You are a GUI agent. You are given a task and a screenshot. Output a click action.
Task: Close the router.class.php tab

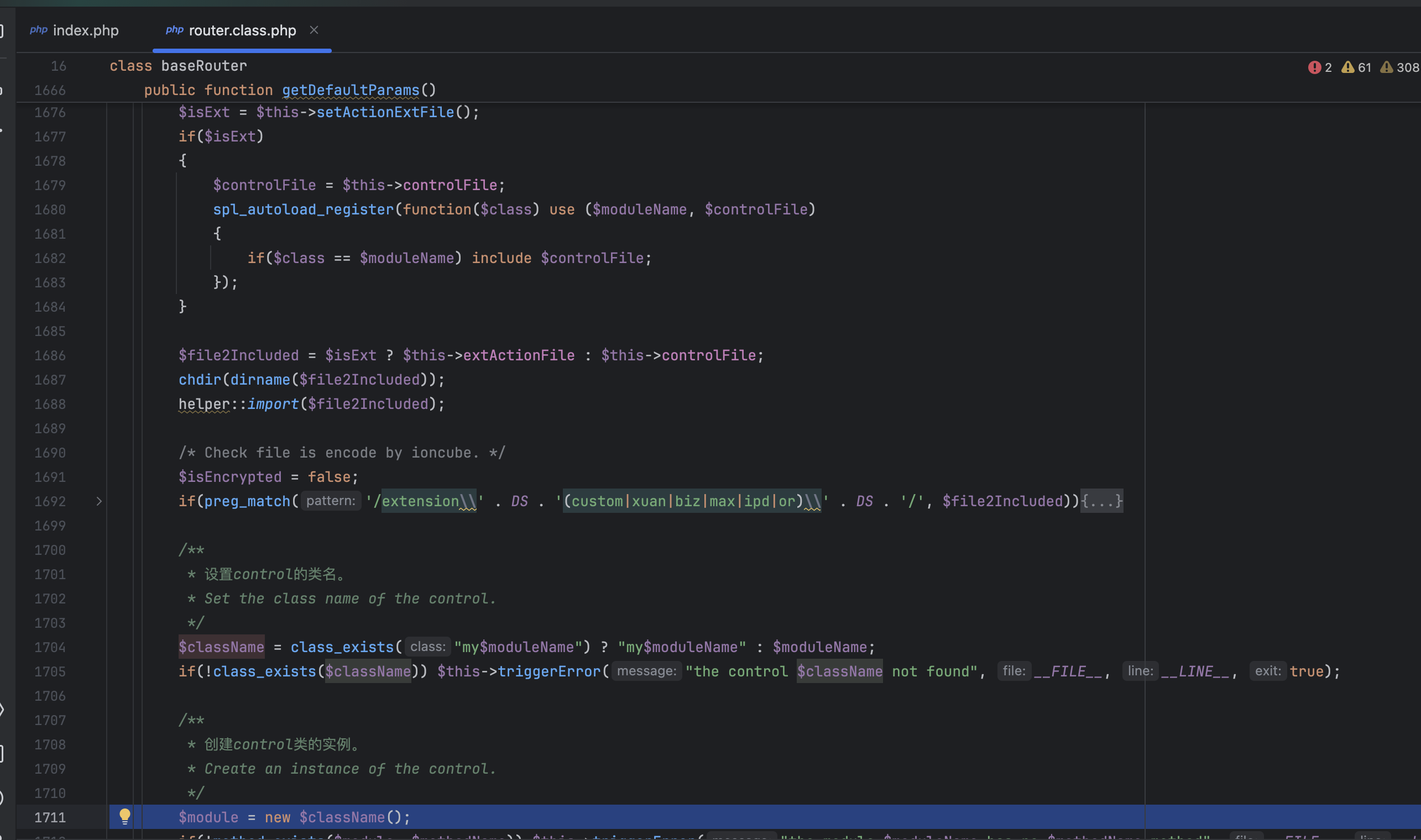coord(314,30)
